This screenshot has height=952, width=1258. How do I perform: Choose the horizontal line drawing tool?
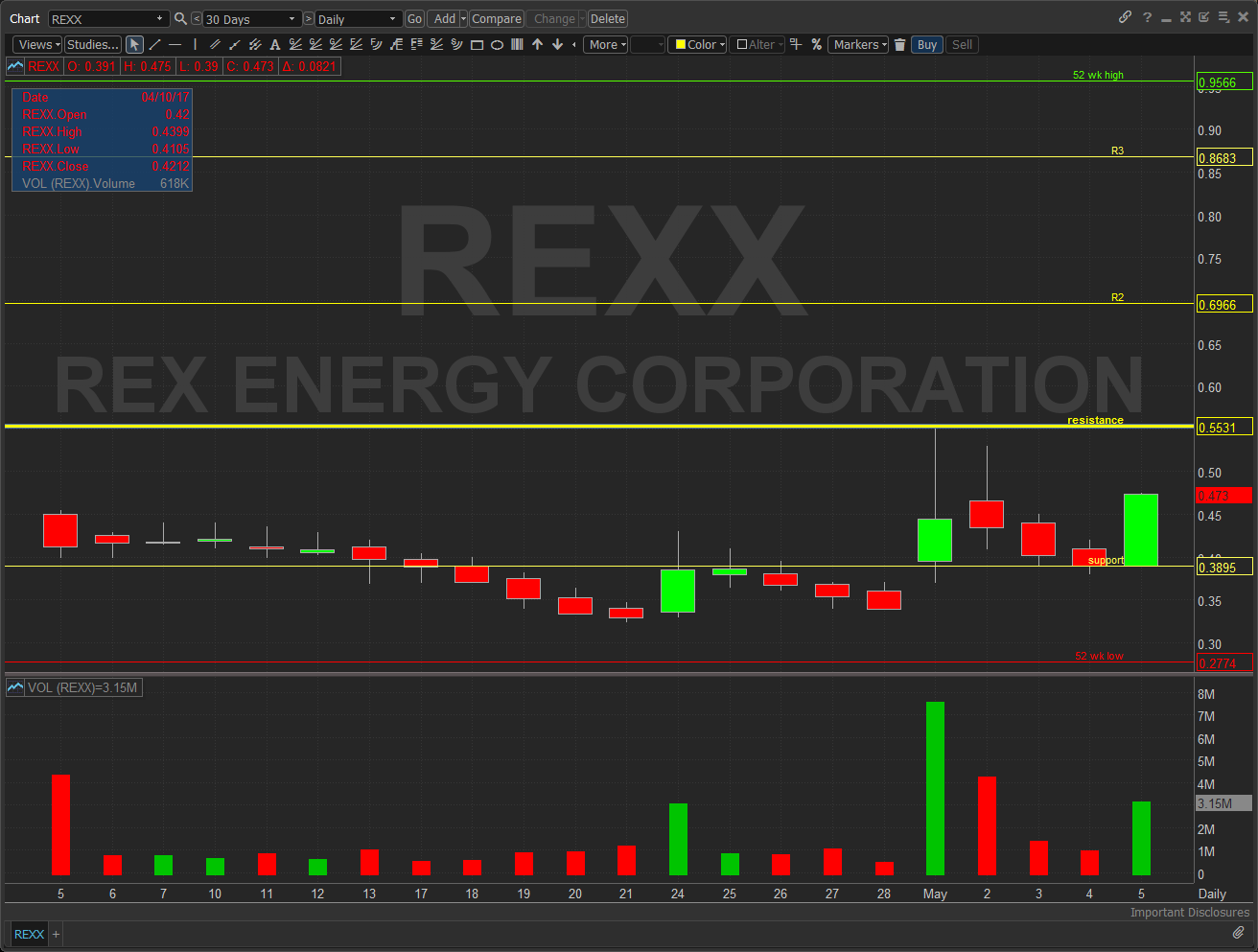point(175,44)
